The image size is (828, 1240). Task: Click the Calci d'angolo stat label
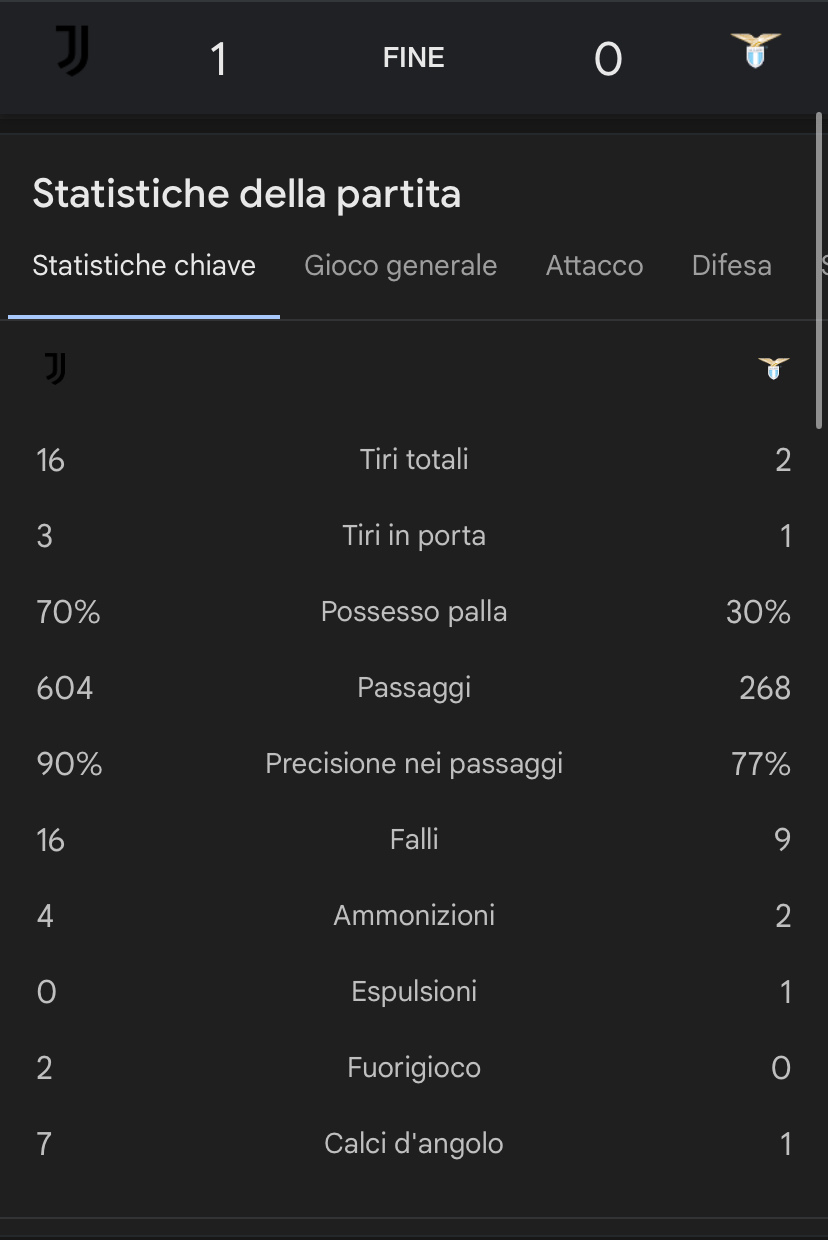414,1144
